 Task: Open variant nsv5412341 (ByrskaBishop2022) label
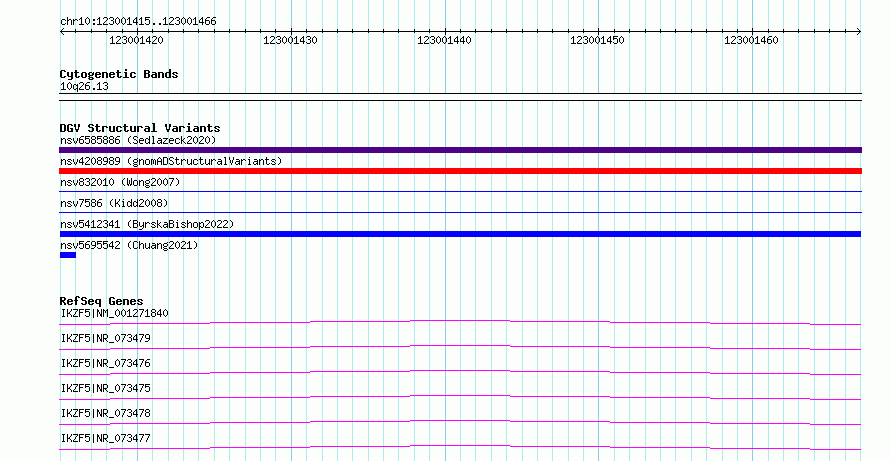(x=147, y=224)
